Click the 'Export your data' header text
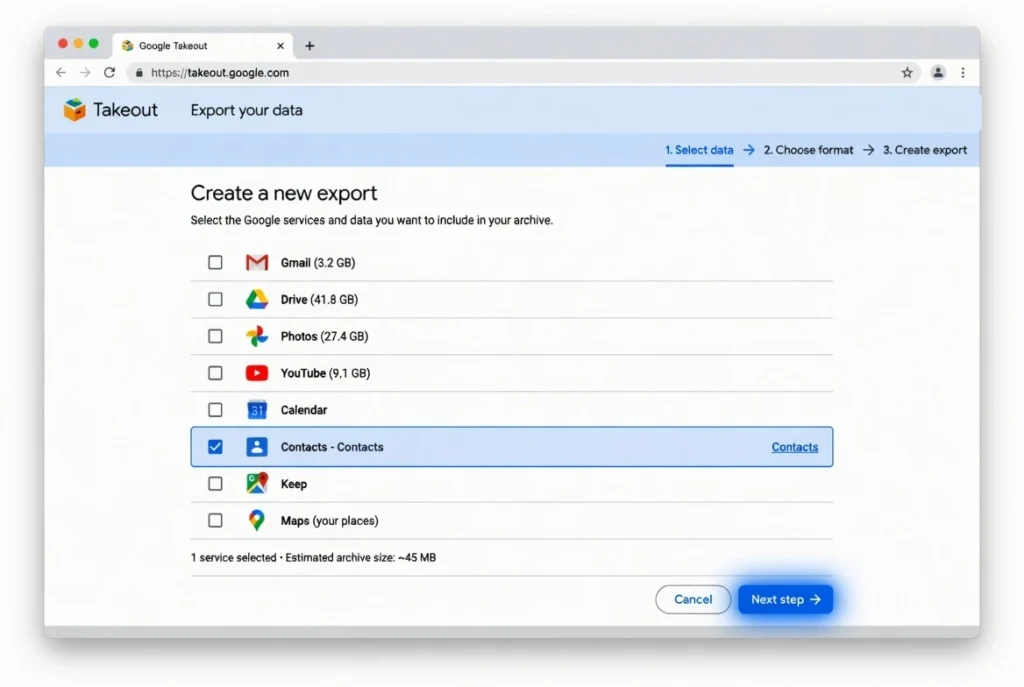 coord(246,110)
